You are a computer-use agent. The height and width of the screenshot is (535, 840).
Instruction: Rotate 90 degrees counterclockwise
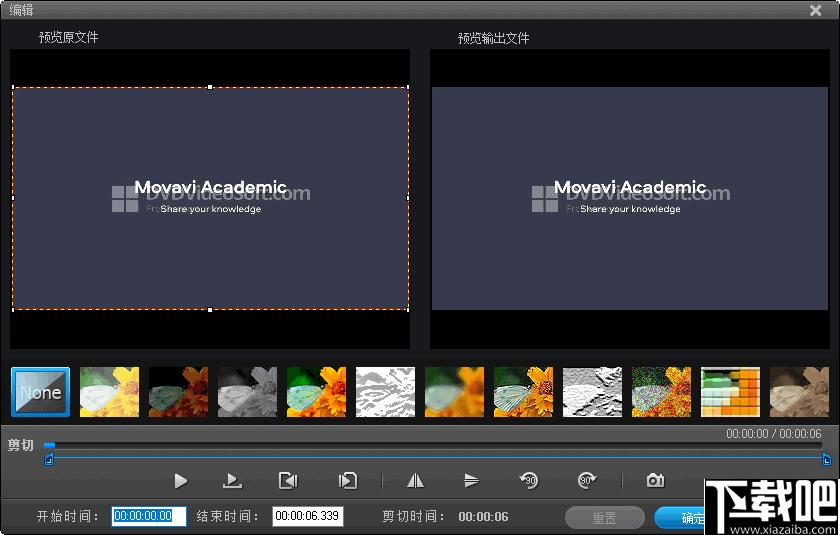[529, 480]
